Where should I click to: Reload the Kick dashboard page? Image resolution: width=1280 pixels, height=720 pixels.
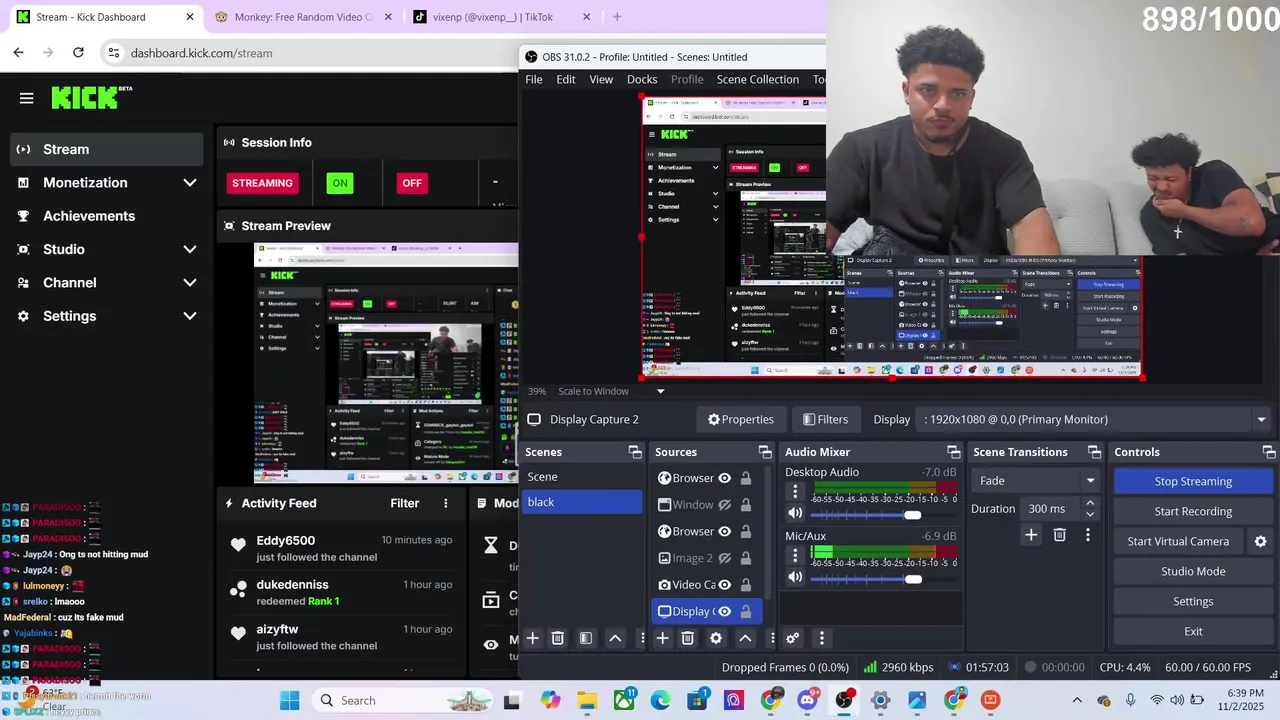coord(78,52)
